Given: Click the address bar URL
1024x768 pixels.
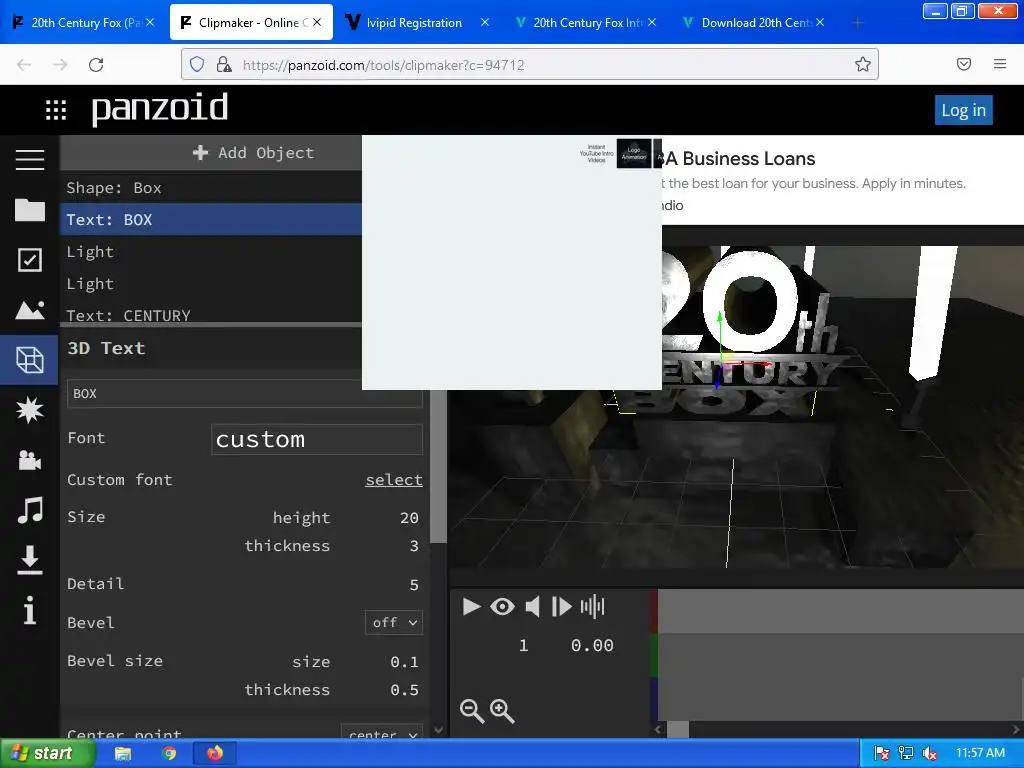Looking at the screenshot, I should (x=383, y=65).
